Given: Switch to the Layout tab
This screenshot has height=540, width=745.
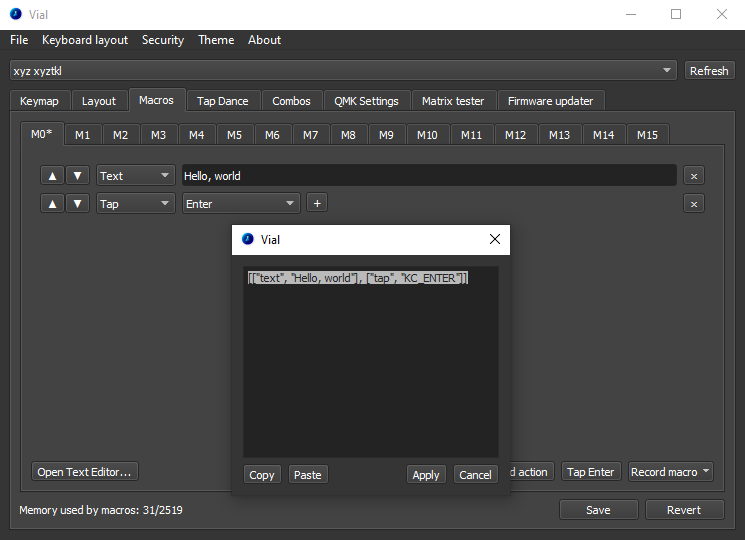Looking at the screenshot, I should point(99,101).
